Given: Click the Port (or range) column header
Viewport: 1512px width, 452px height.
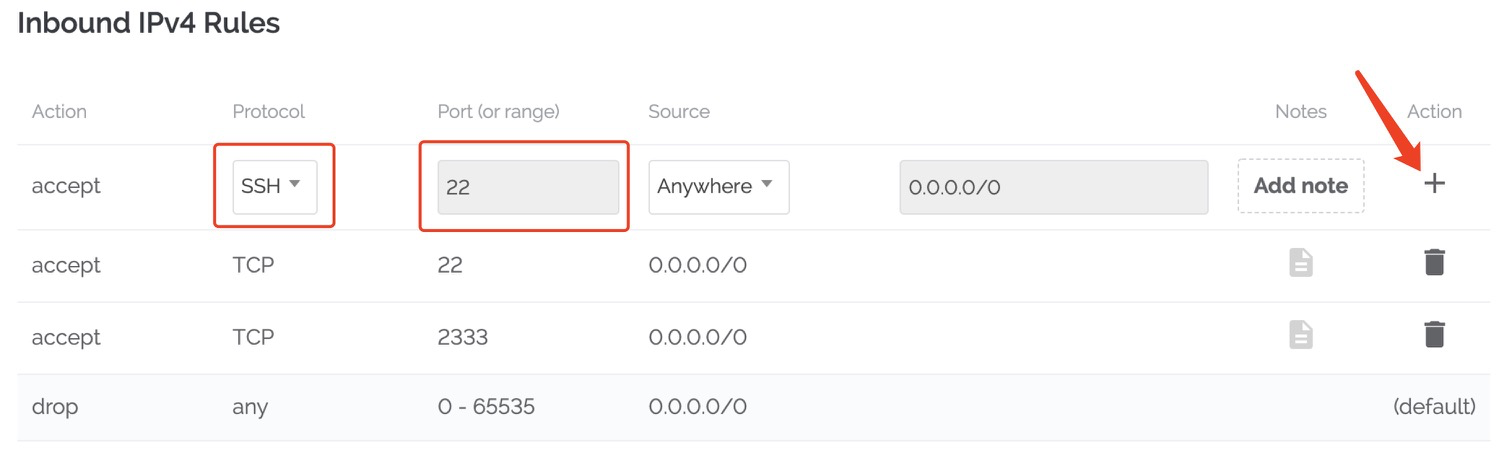Looking at the screenshot, I should tap(499, 111).
